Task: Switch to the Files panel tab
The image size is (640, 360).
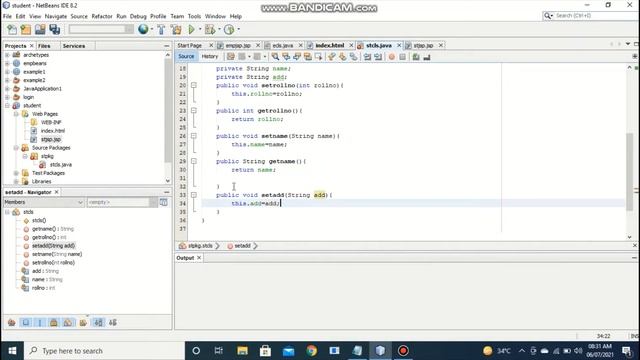Action: [x=44, y=46]
